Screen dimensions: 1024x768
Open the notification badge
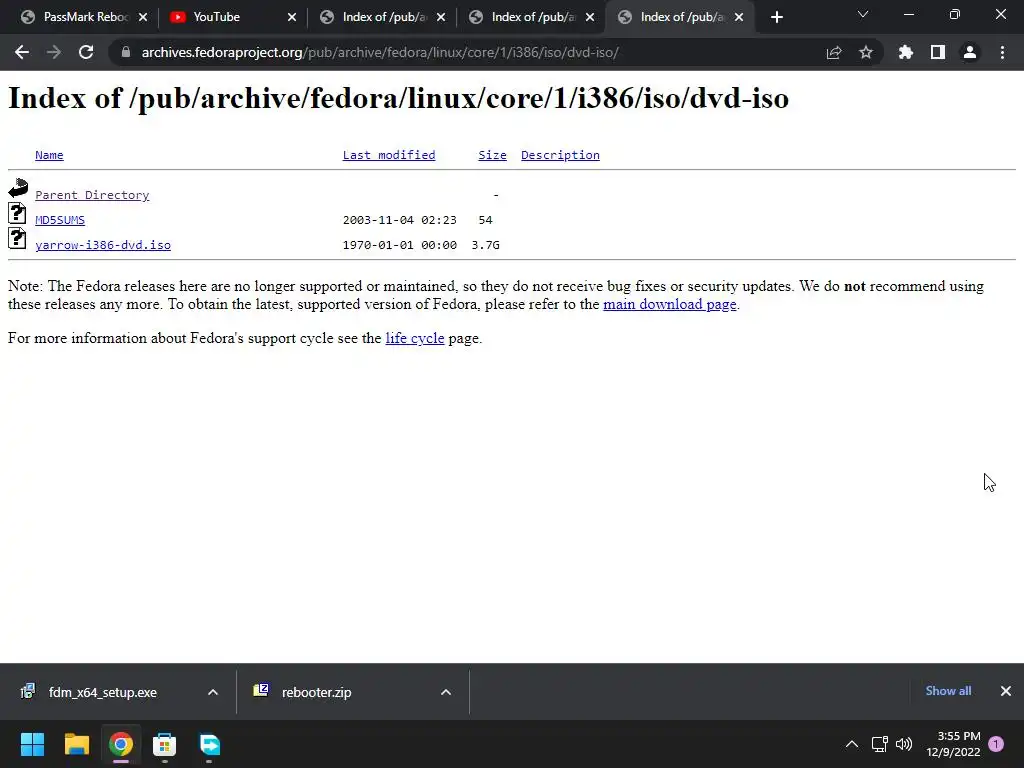pyautogui.click(x=996, y=744)
